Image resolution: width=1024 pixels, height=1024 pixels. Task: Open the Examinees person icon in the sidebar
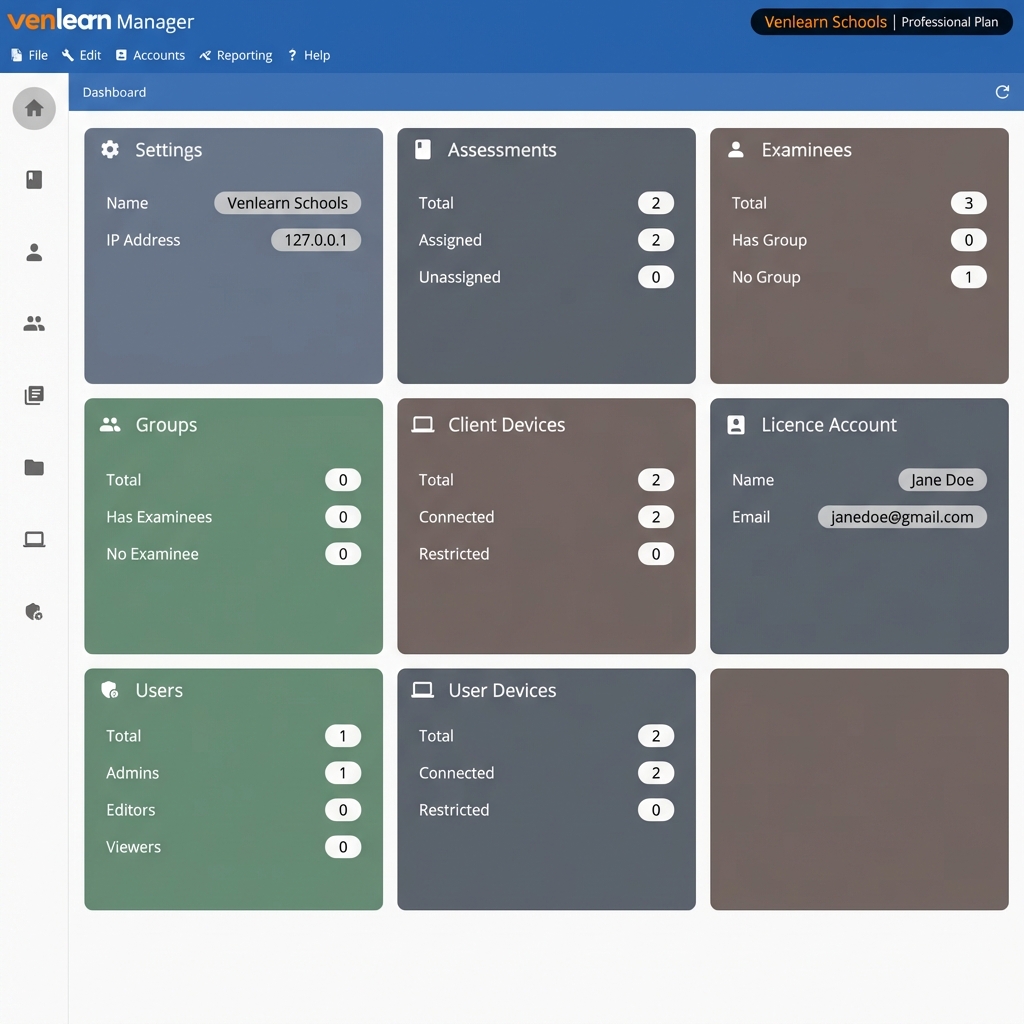pyautogui.click(x=34, y=252)
